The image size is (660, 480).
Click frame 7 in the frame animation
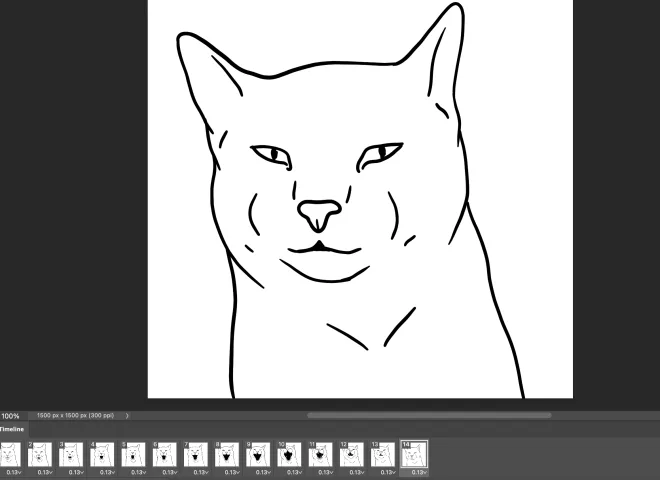point(196,455)
